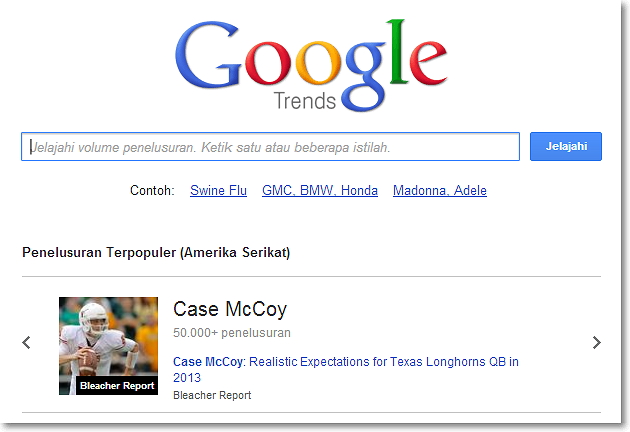The width and height of the screenshot is (630, 432).
Task: Go to next trending search arrow
Action: click(597, 343)
